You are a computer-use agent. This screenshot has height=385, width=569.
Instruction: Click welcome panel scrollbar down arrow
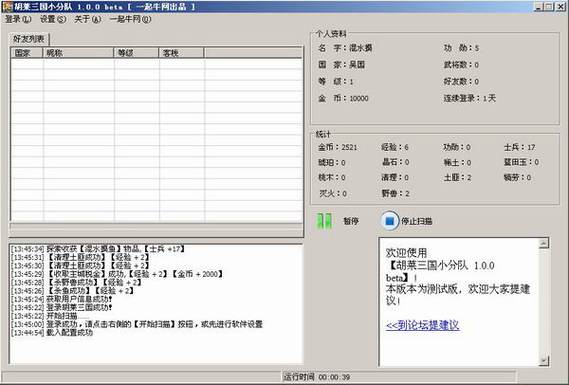point(544,360)
